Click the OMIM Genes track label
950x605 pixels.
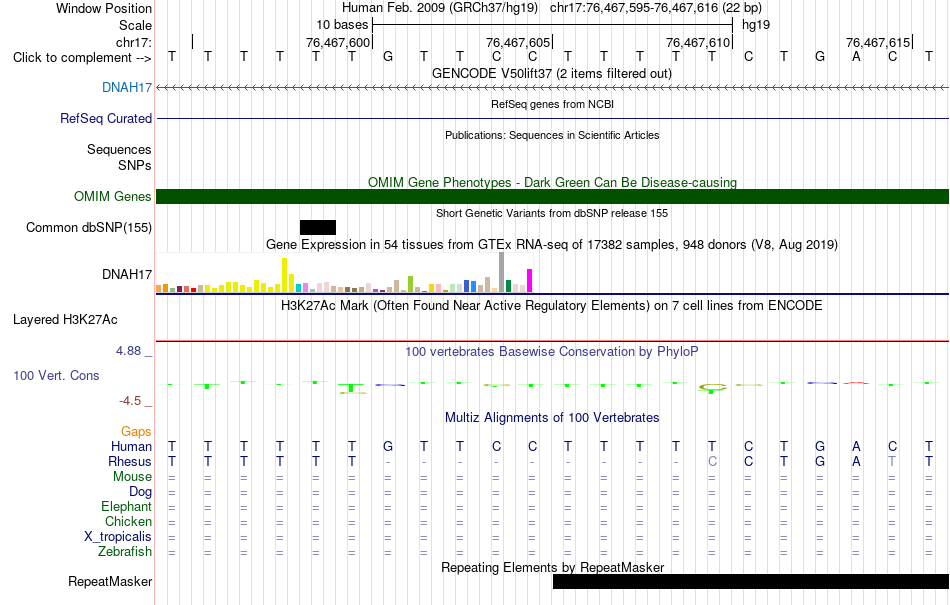click(113, 196)
